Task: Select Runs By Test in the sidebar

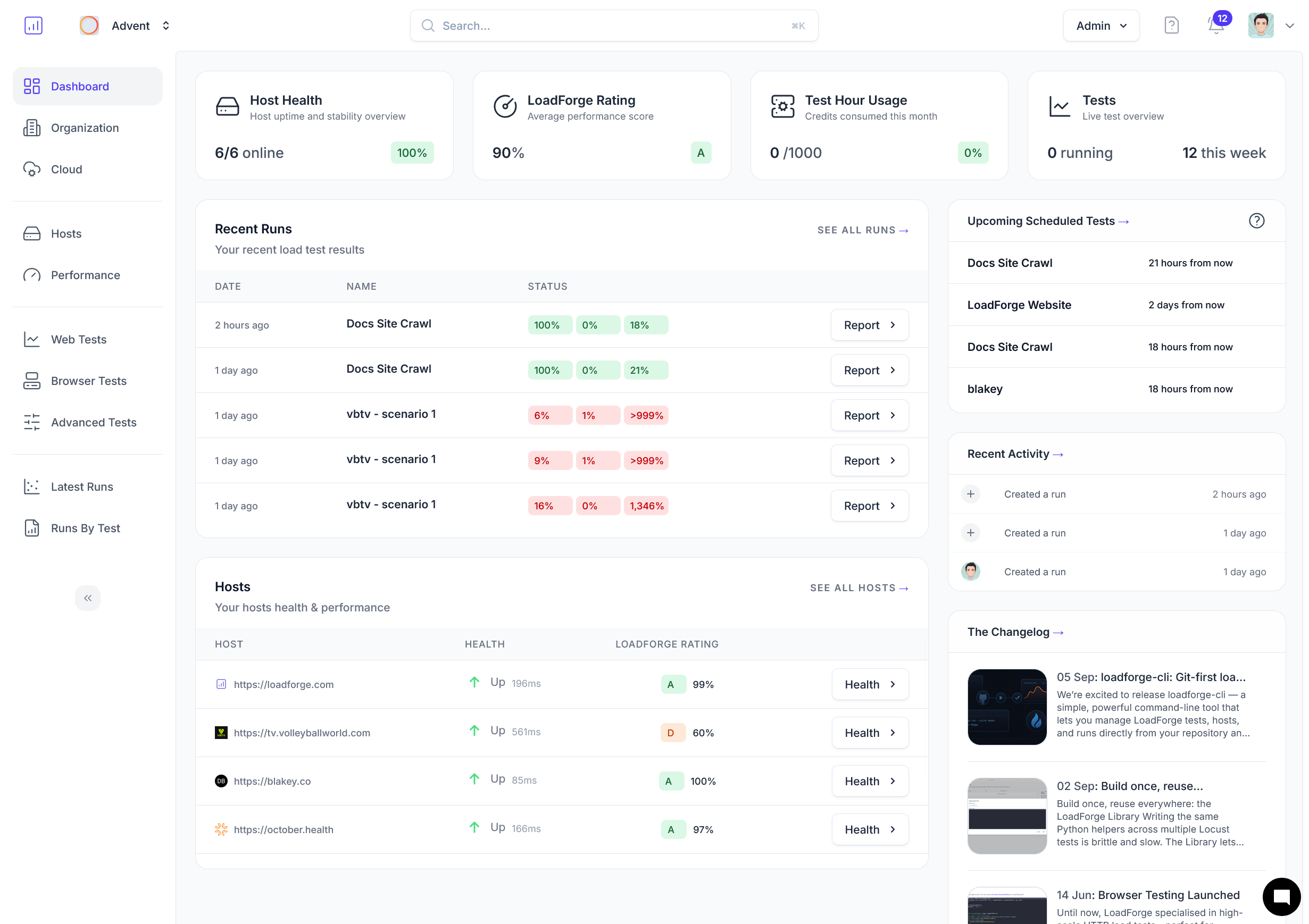Action: 86,528
